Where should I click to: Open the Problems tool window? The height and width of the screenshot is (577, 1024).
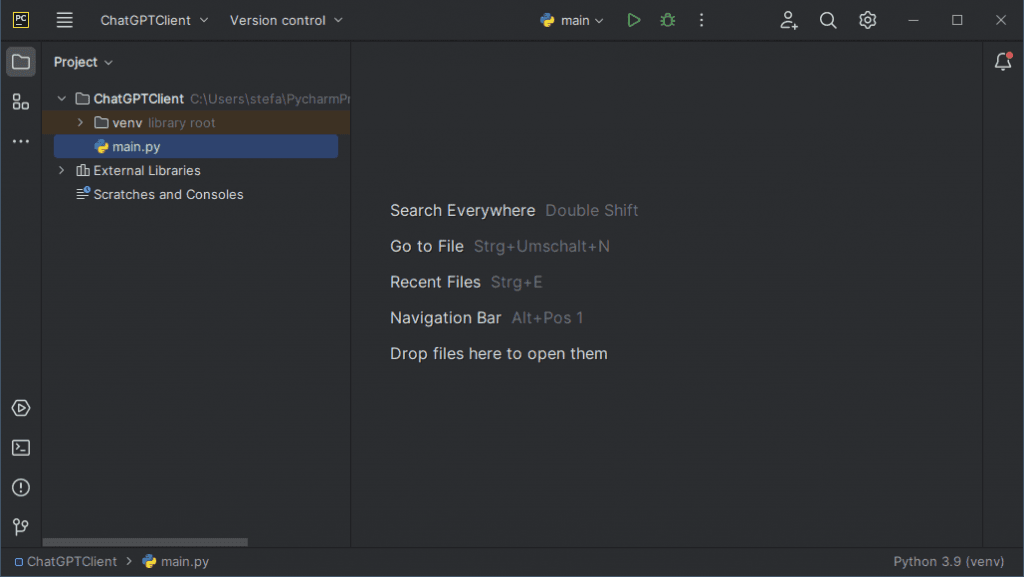pyautogui.click(x=21, y=487)
